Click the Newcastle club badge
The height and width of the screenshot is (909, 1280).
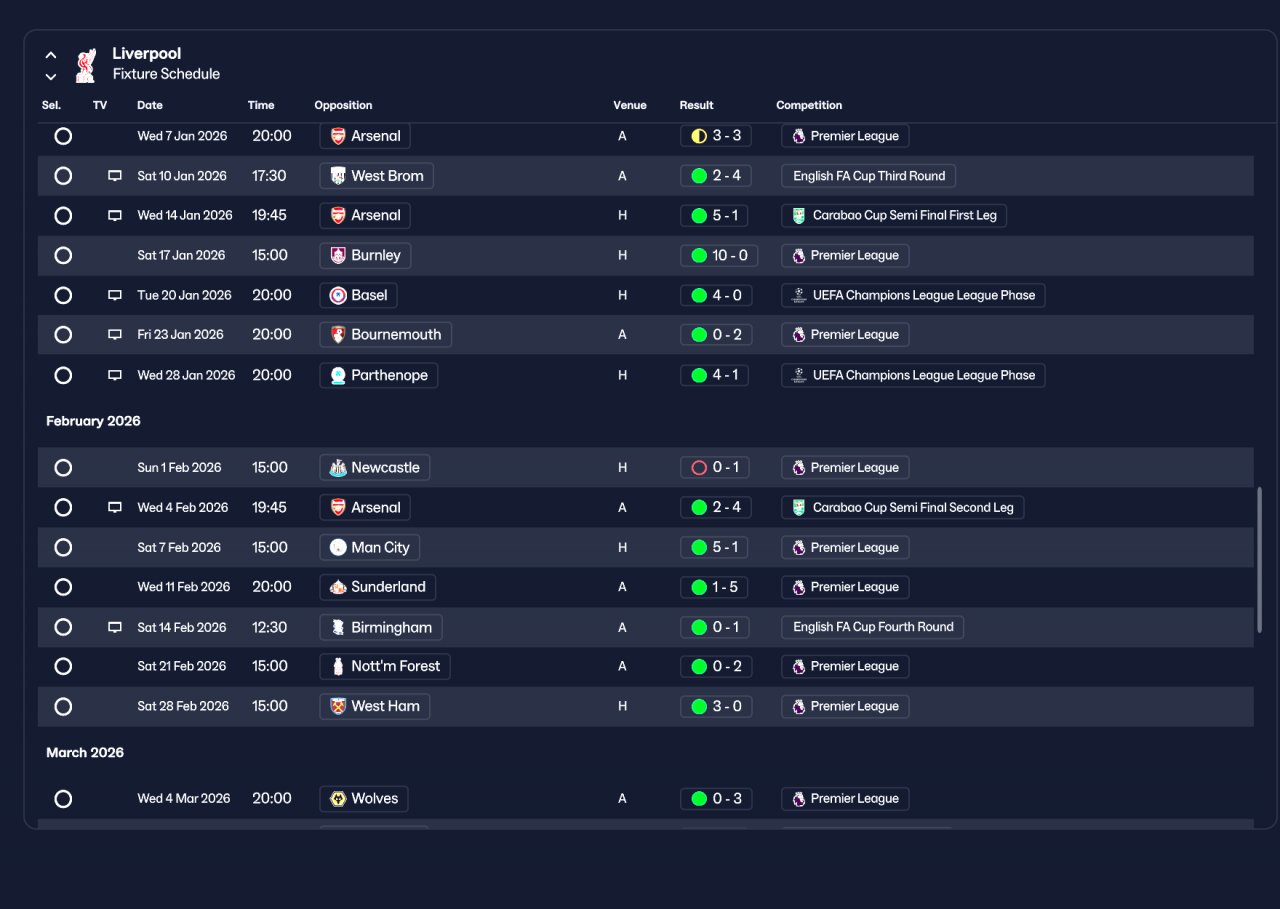(x=338, y=467)
